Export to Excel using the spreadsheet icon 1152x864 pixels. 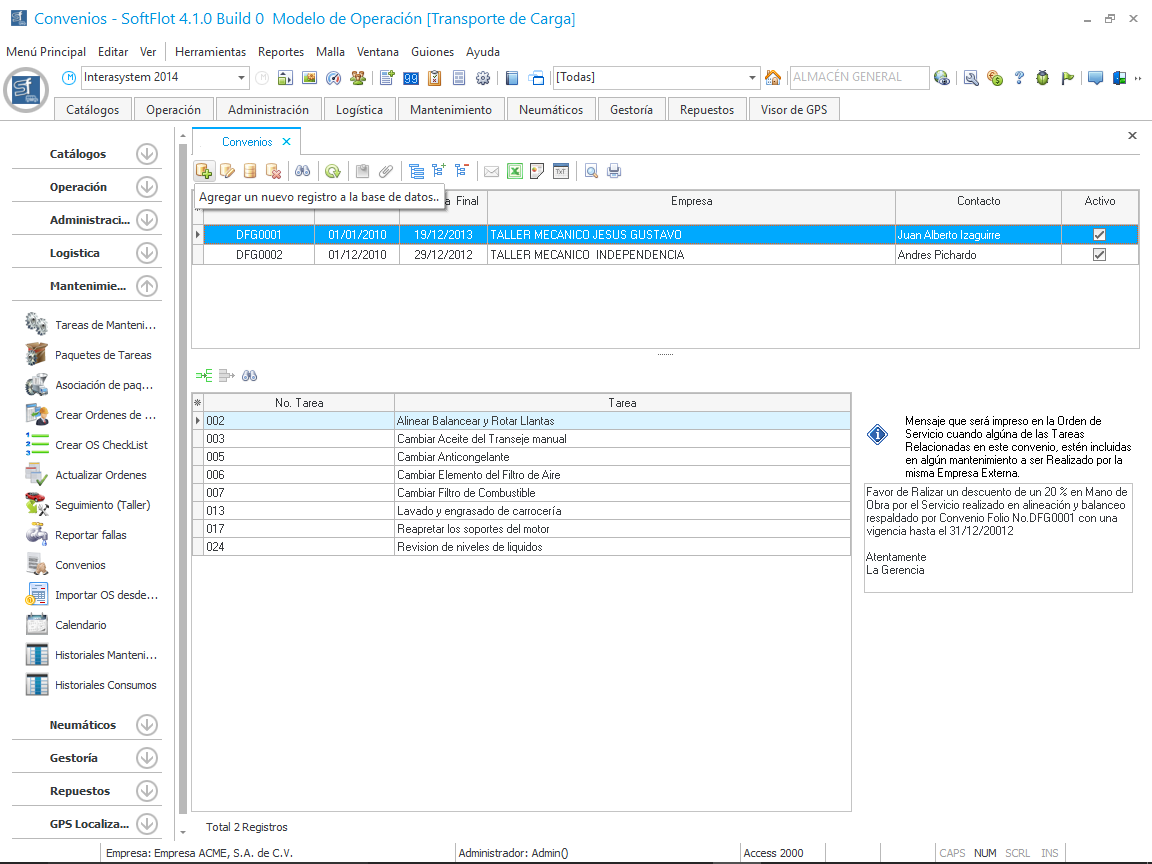514,171
